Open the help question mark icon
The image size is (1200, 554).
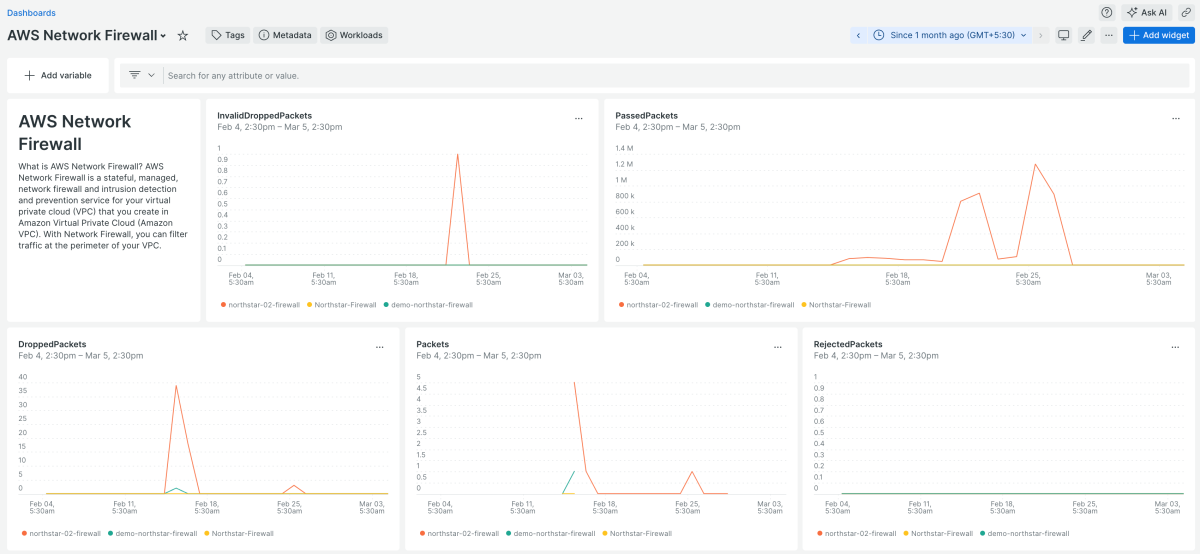(x=1107, y=13)
